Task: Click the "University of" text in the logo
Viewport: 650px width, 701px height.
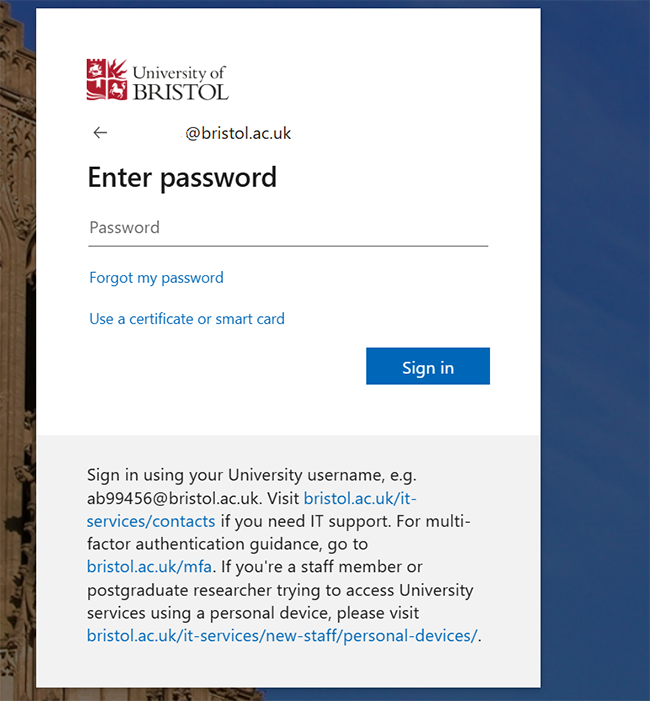Action: click(179, 73)
